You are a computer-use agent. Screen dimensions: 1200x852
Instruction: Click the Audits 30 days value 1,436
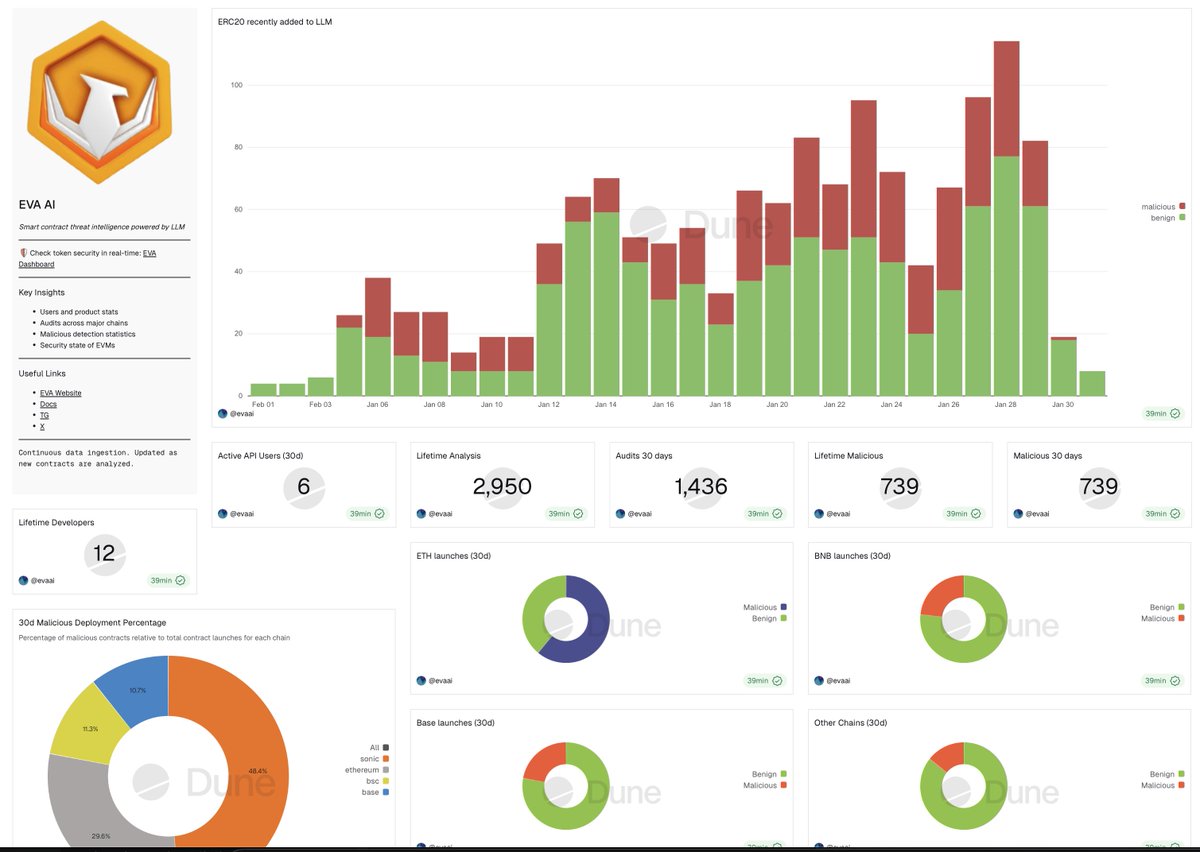[x=700, y=486]
